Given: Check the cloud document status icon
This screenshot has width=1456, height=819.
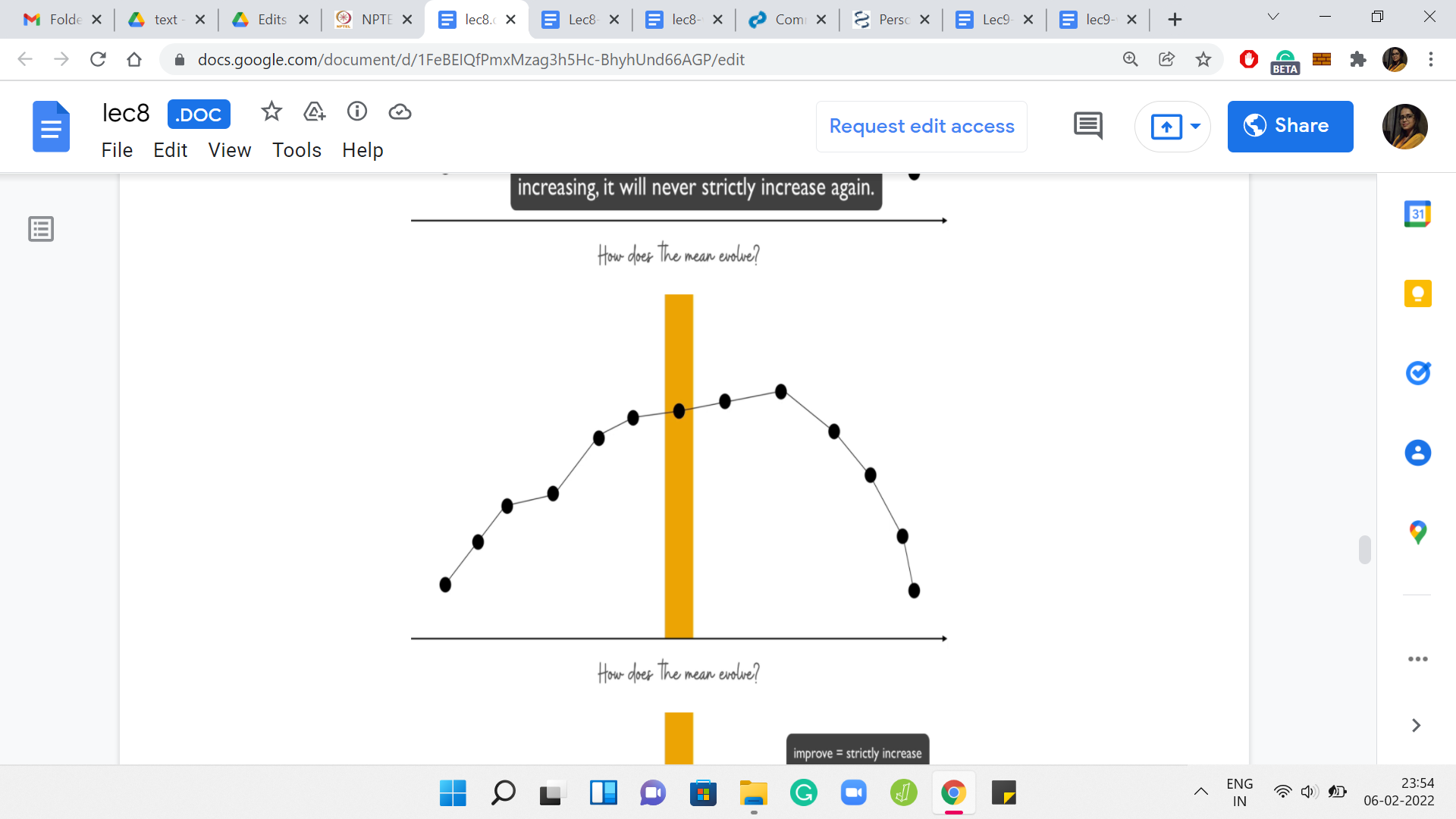Looking at the screenshot, I should point(400,112).
